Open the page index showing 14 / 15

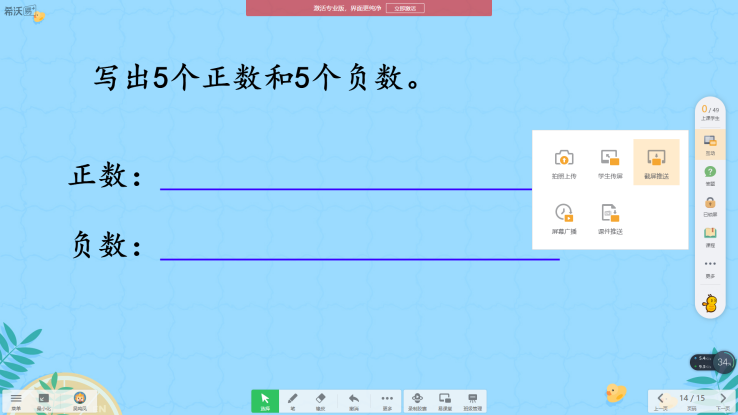pyautogui.click(x=692, y=401)
